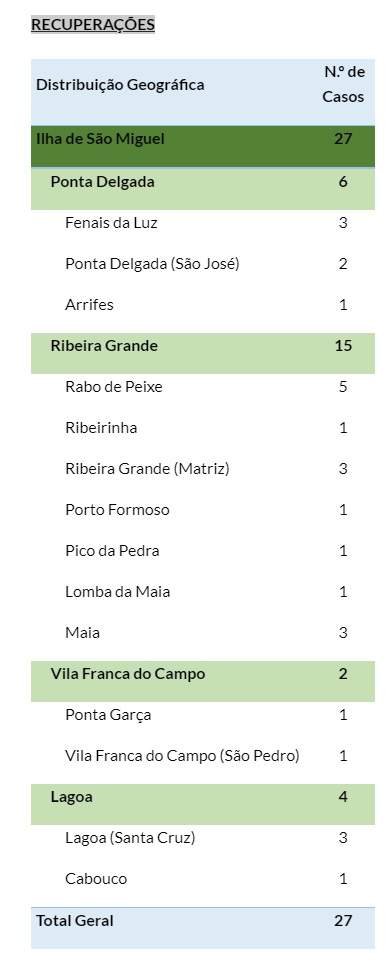Click the Total Geral row
The height and width of the screenshot is (971, 391).
(203, 928)
